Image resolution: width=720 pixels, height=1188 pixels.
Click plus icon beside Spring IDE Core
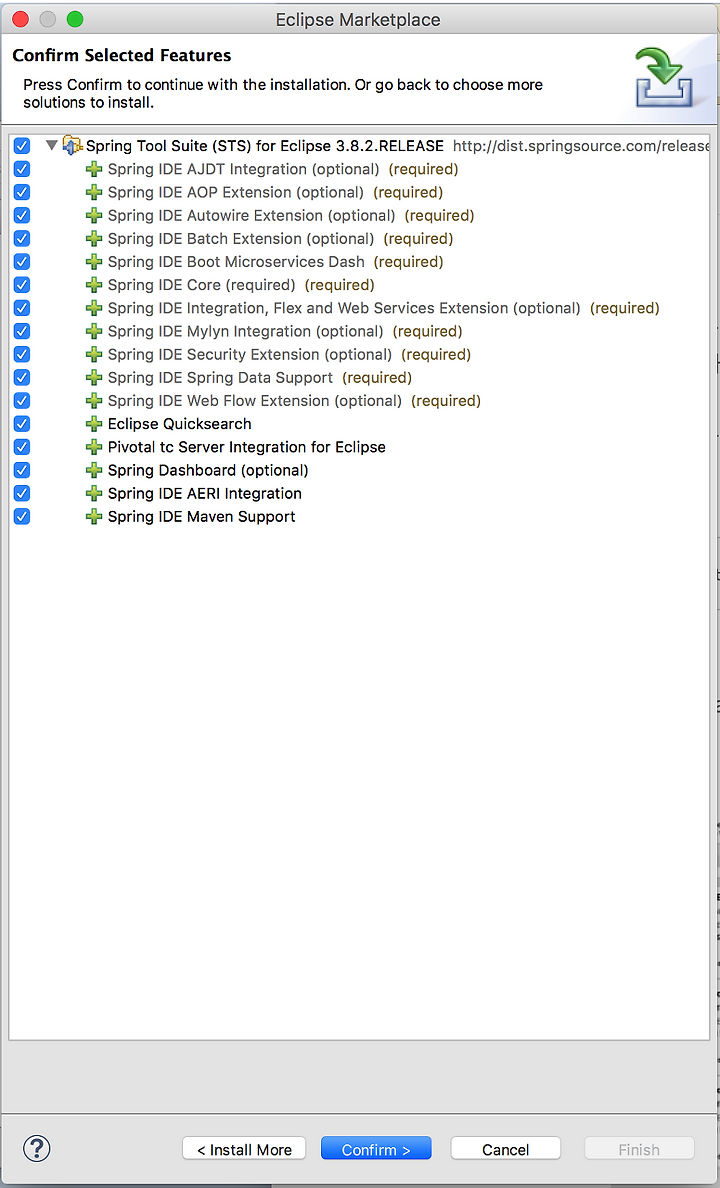click(x=94, y=285)
